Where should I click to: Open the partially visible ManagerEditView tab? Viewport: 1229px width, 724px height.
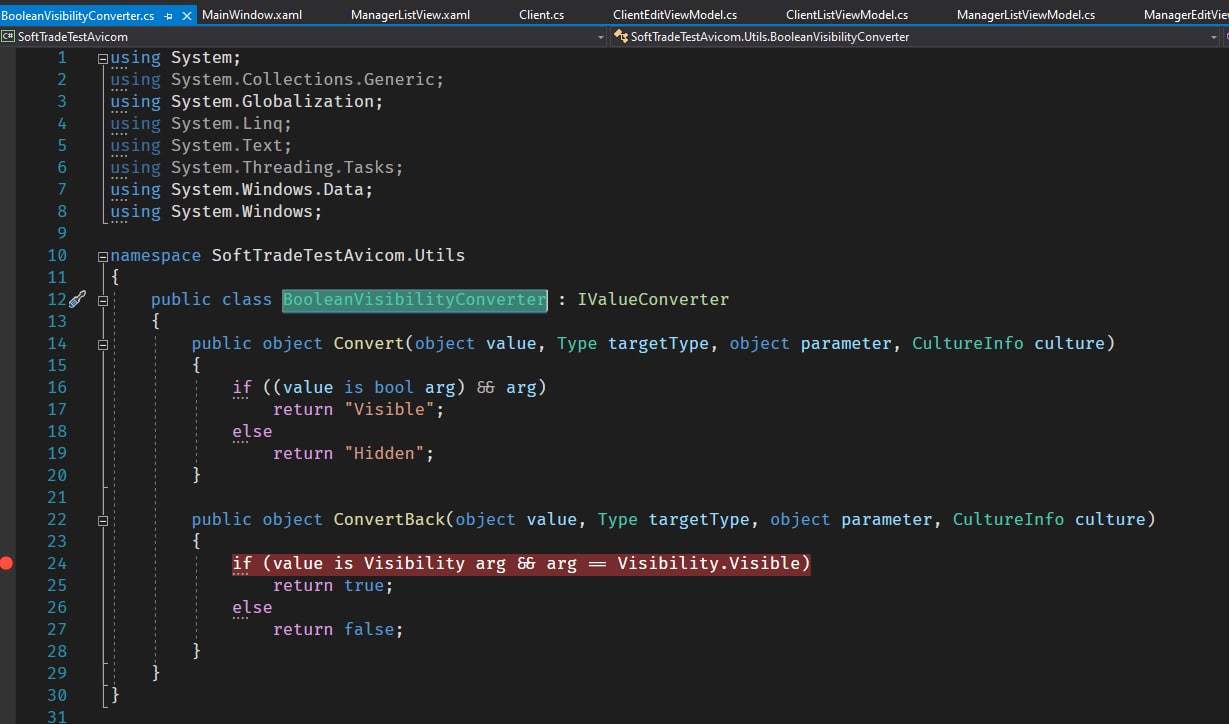1185,15
